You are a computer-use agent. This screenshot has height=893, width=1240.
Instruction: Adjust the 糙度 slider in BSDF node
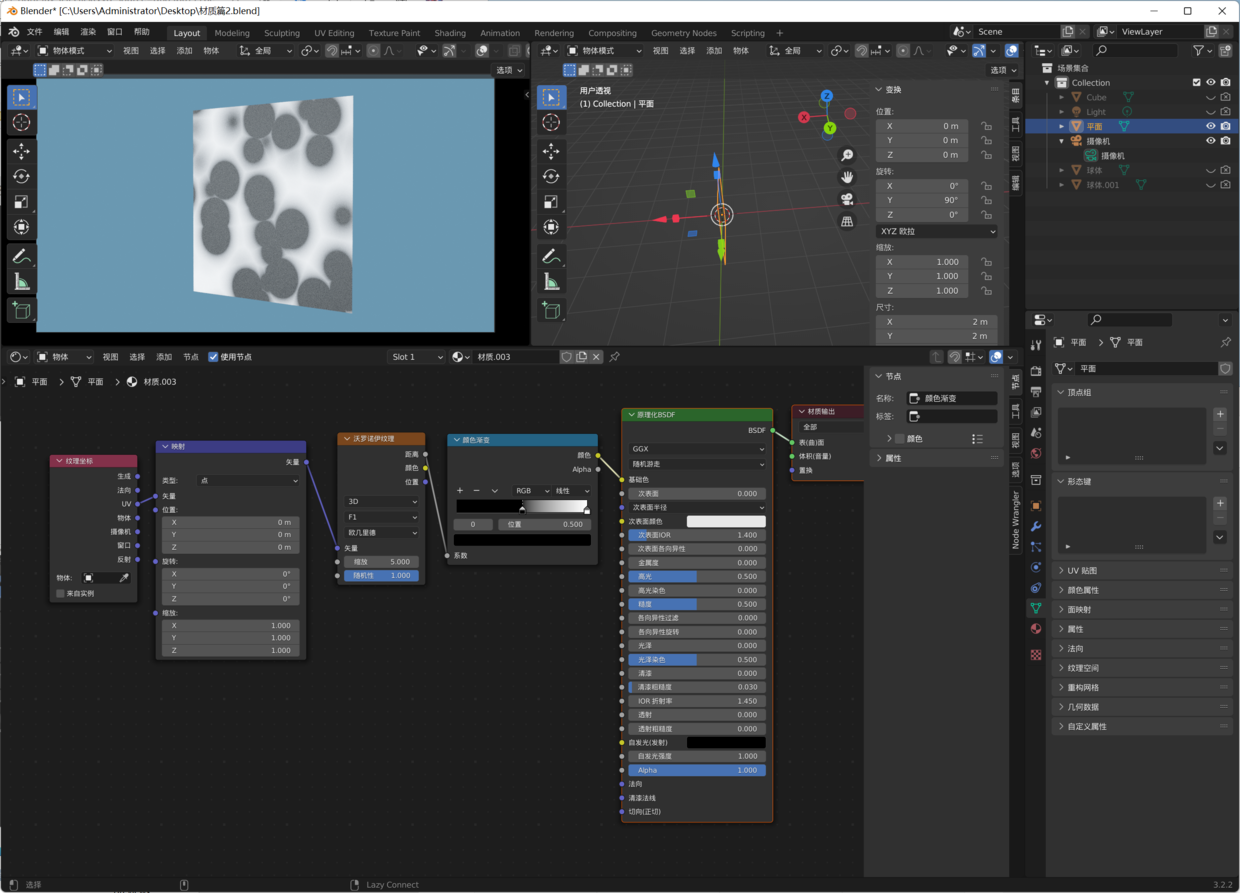click(697, 604)
